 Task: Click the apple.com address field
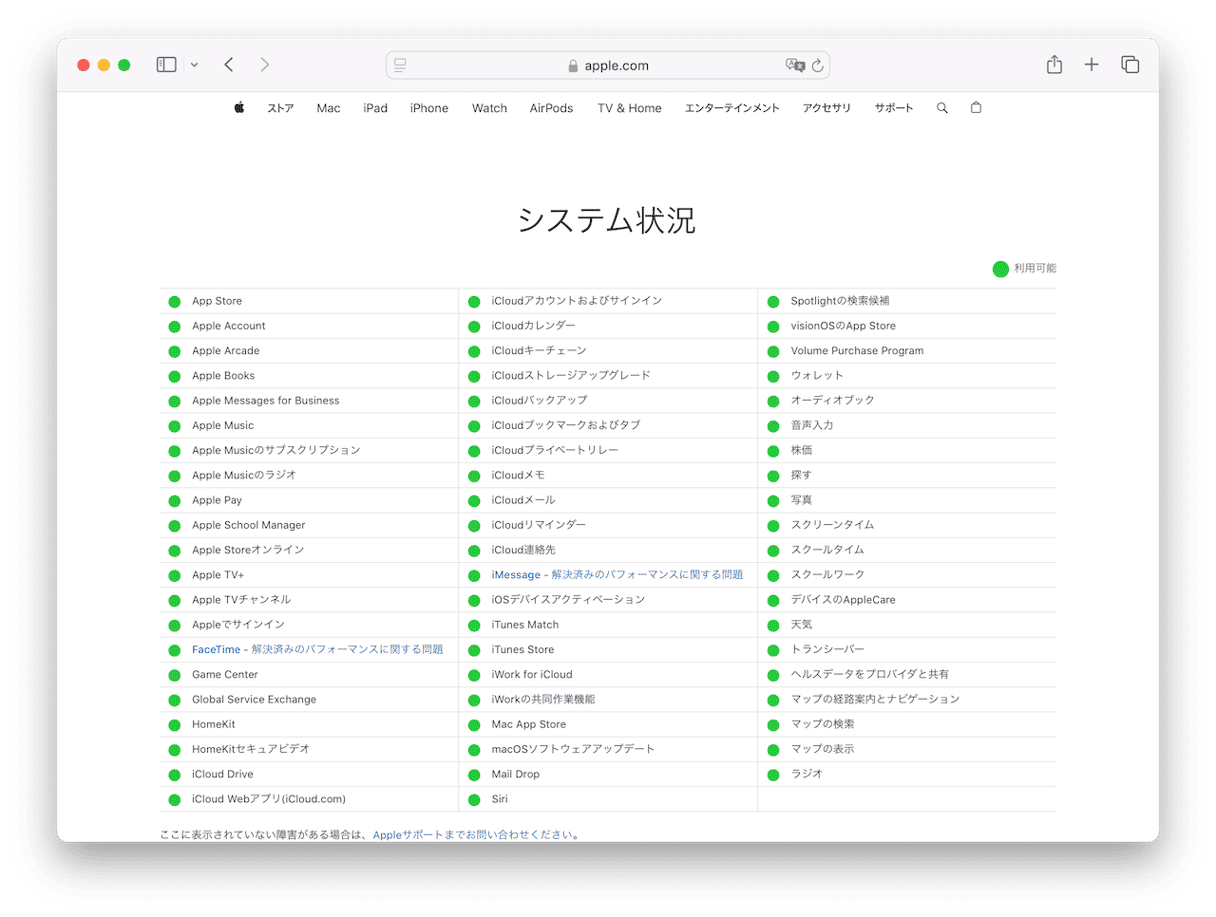[x=608, y=65]
